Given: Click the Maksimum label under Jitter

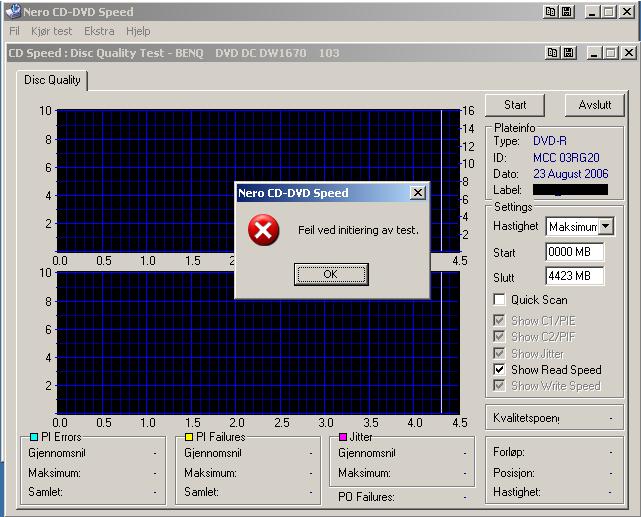Looking at the screenshot, I should [364, 473].
